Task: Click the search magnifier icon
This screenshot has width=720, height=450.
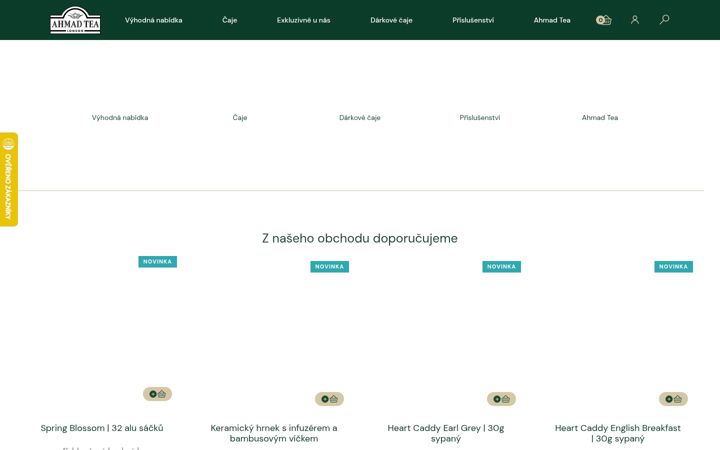Action: tap(664, 19)
